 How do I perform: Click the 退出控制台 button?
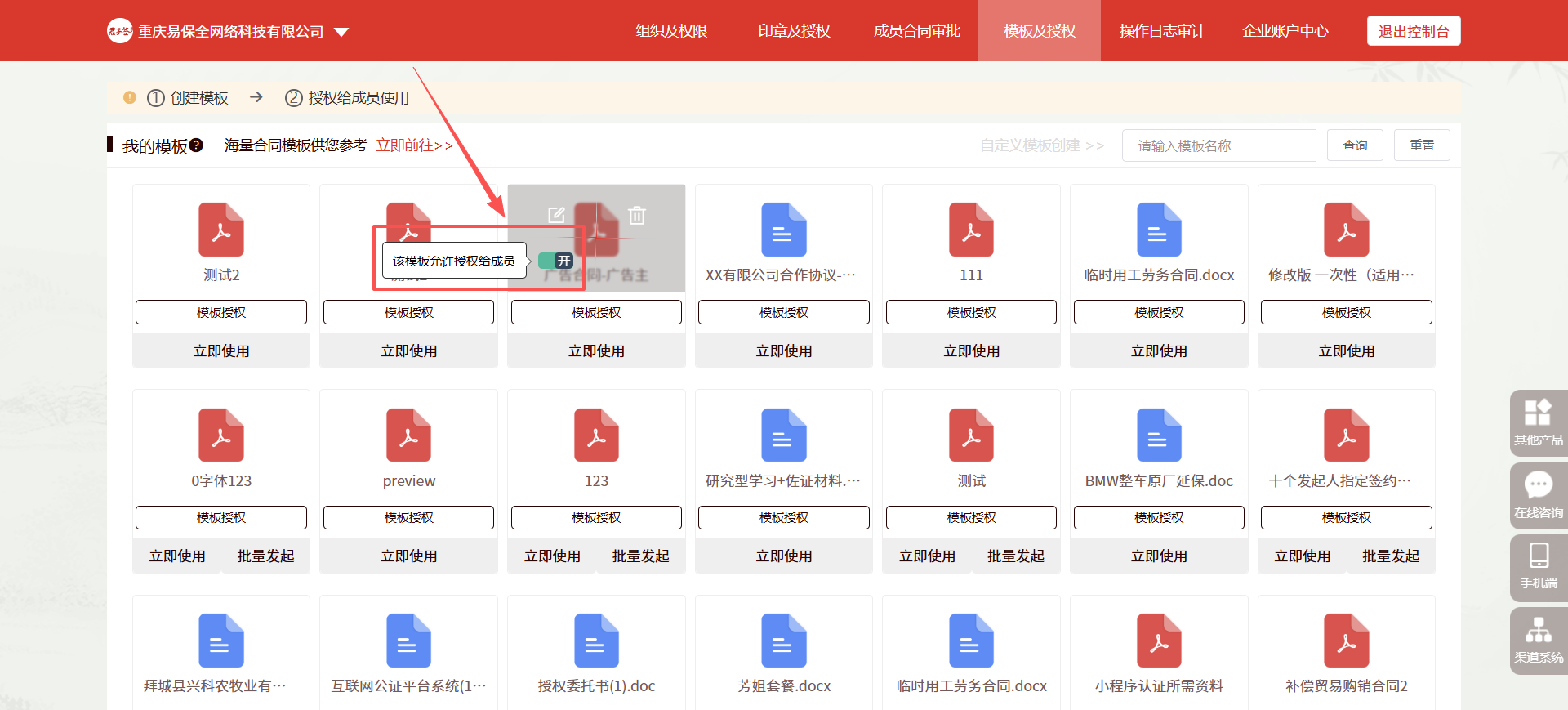click(x=1413, y=31)
